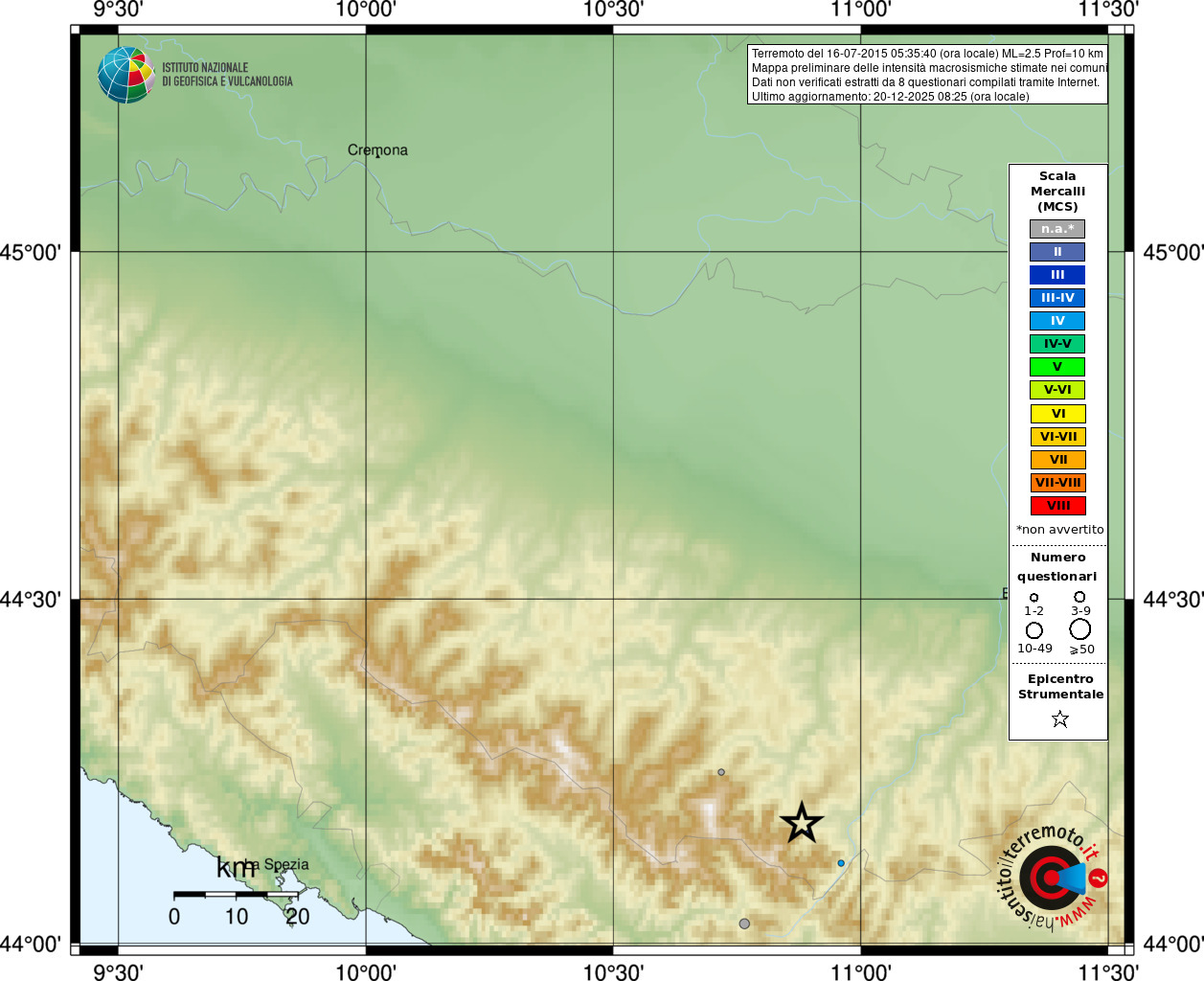Click the 'Ultimo aggiornamento' line
The image size is (1204, 981).
pyautogui.click(x=891, y=97)
